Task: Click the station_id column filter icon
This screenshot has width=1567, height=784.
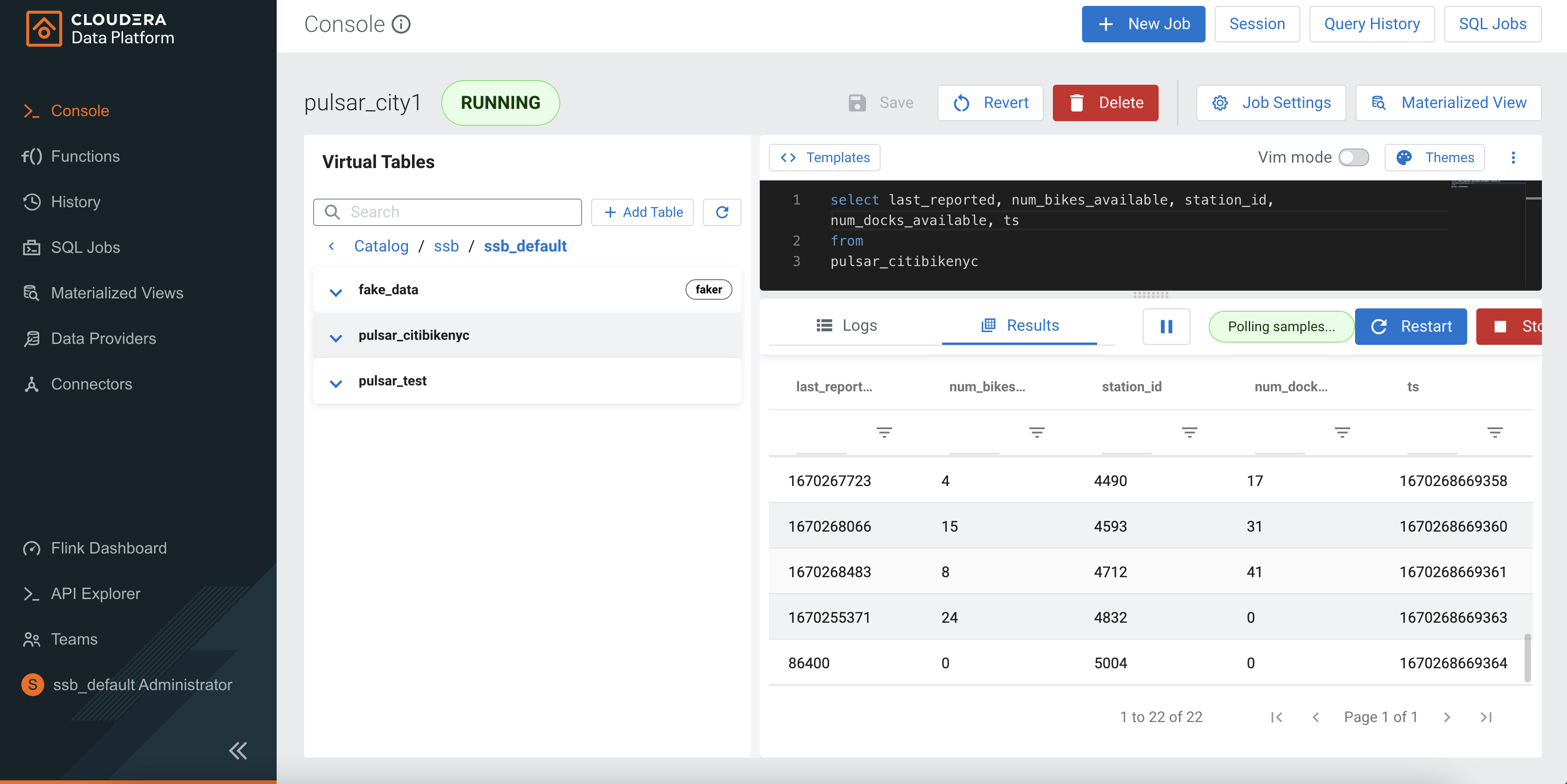Action: click(x=1189, y=432)
